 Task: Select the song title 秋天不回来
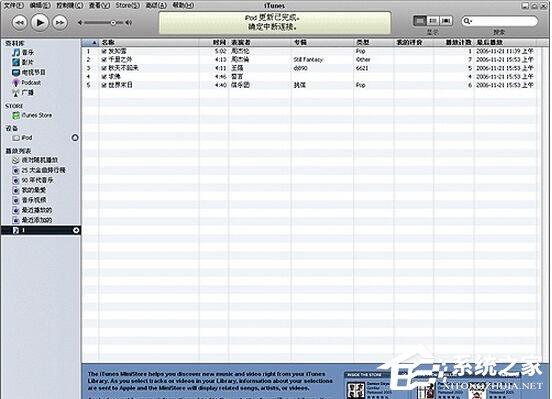coord(123,68)
